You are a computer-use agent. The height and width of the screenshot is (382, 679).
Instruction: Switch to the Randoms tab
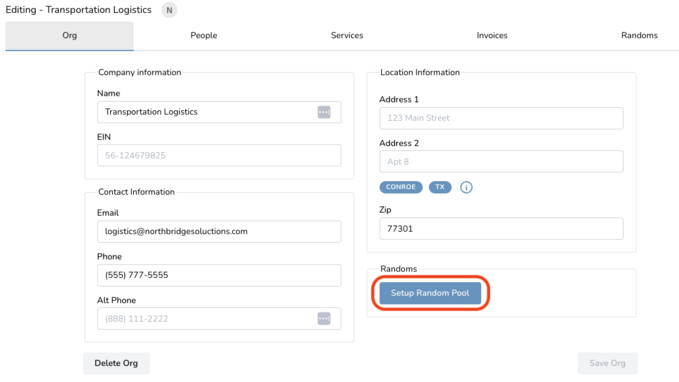click(x=639, y=36)
